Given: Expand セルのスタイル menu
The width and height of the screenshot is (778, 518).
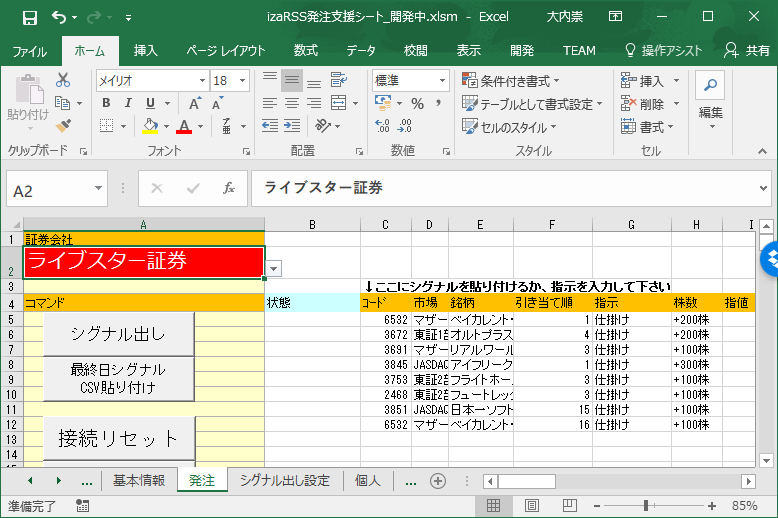Looking at the screenshot, I should point(509,127).
